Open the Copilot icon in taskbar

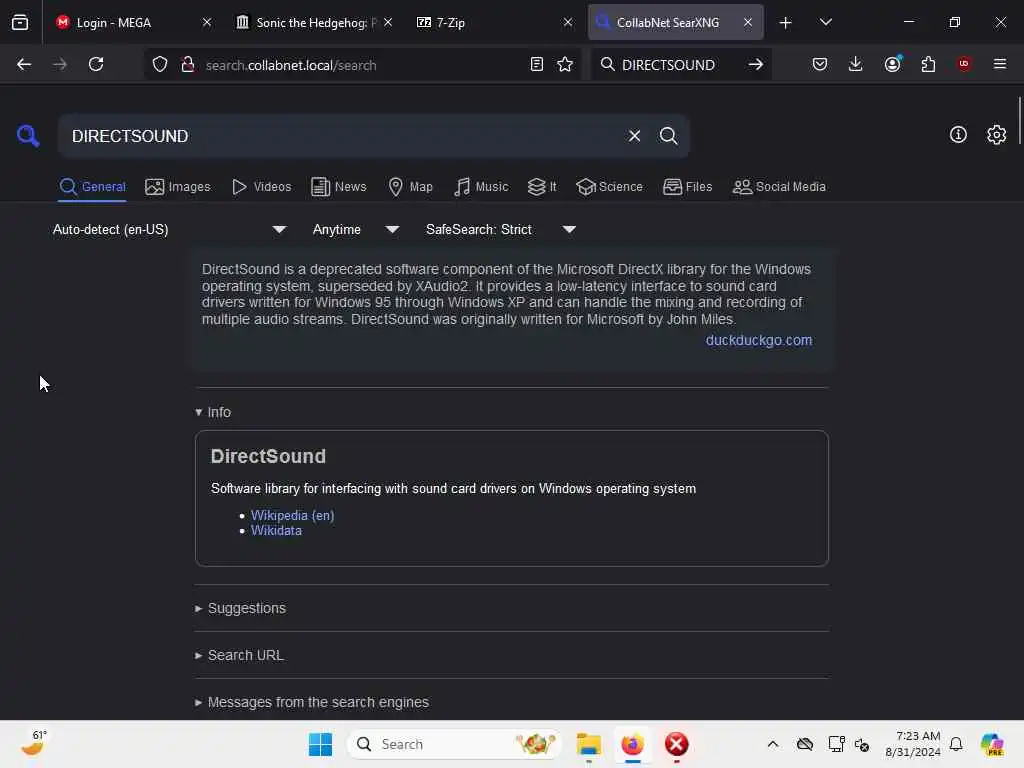click(x=992, y=744)
